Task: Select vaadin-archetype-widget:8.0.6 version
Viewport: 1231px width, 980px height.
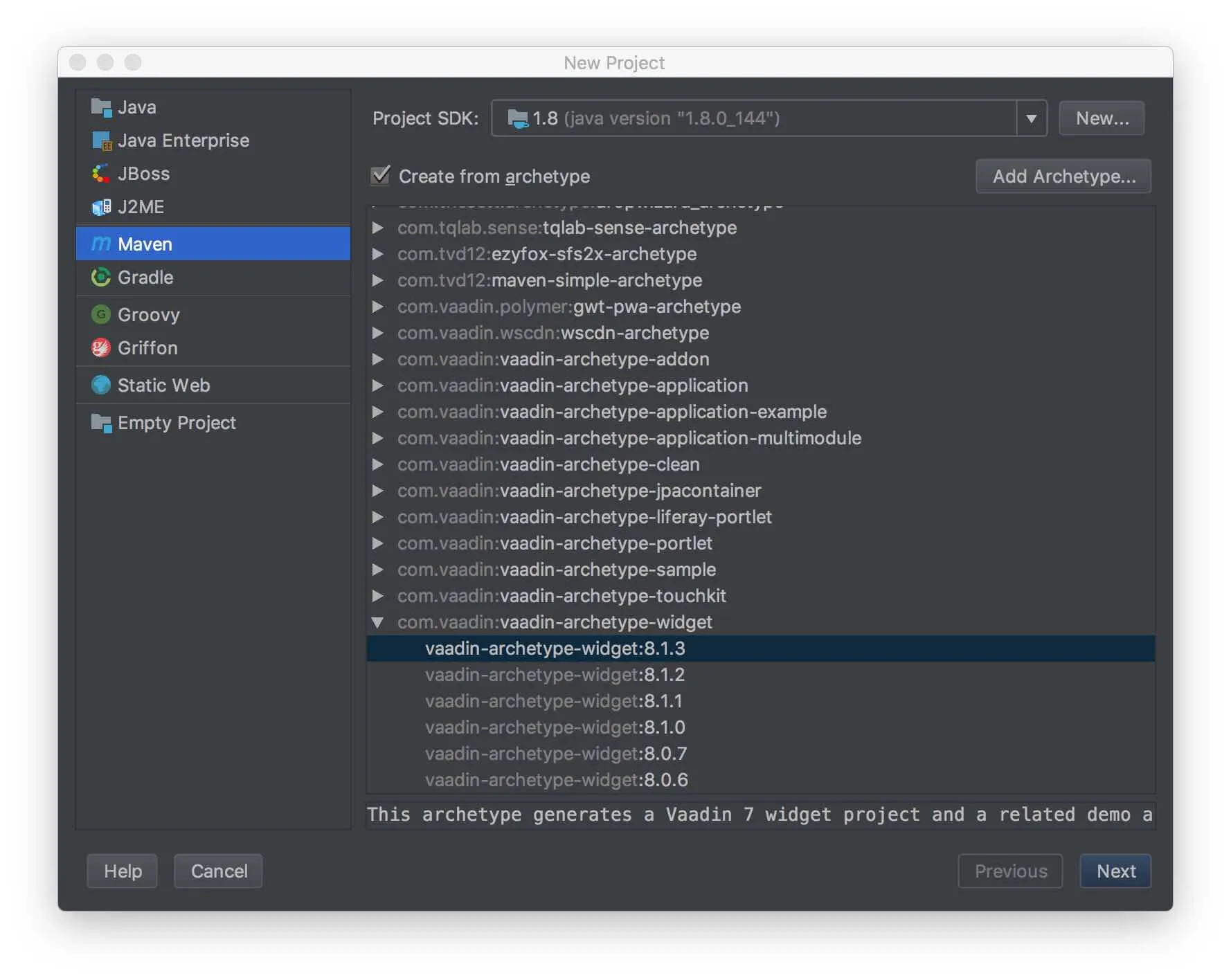Action: pos(761,780)
